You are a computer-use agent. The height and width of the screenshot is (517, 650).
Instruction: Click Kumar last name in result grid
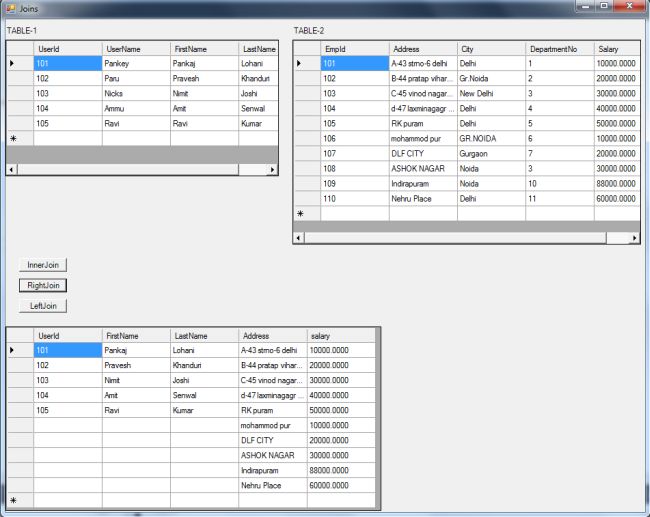[x=204, y=410]
